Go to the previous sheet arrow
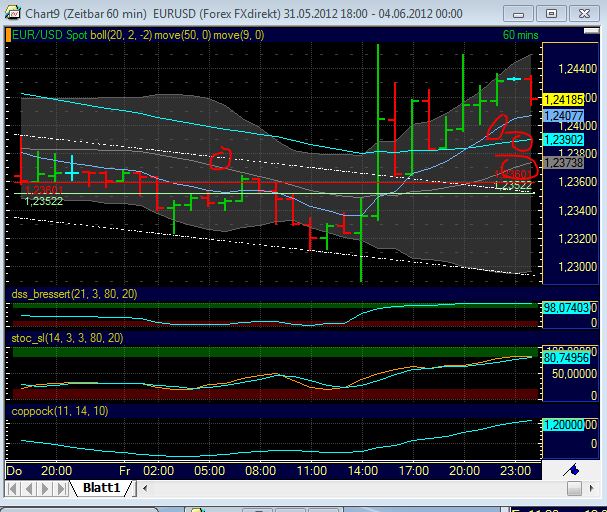607x512 pixels. click(28, 488)
